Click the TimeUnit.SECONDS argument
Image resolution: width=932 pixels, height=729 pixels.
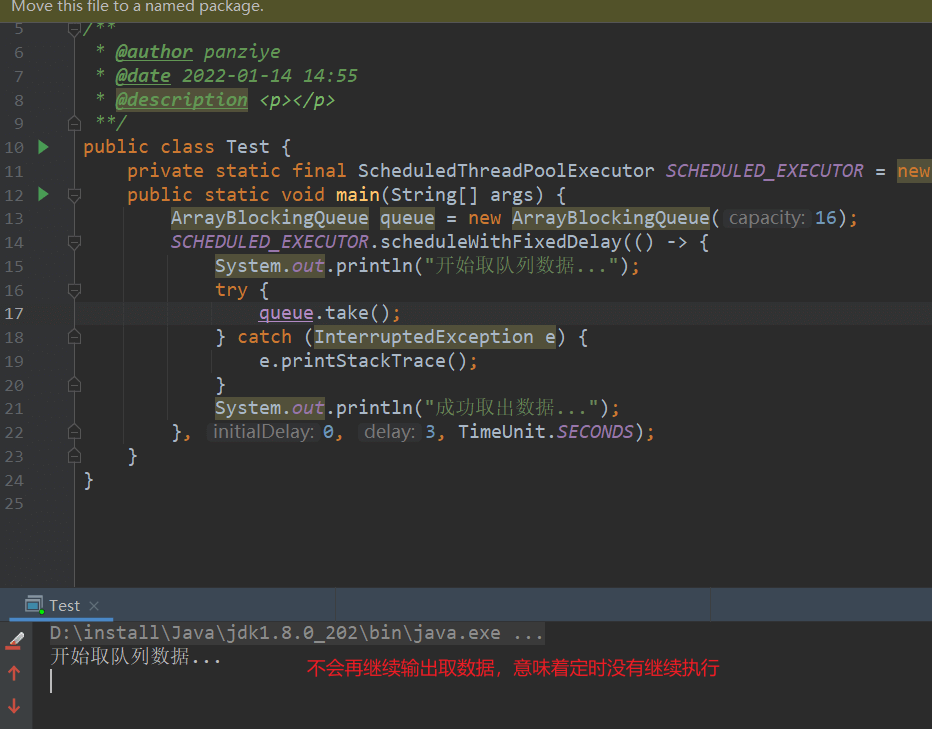coord(546,432)
